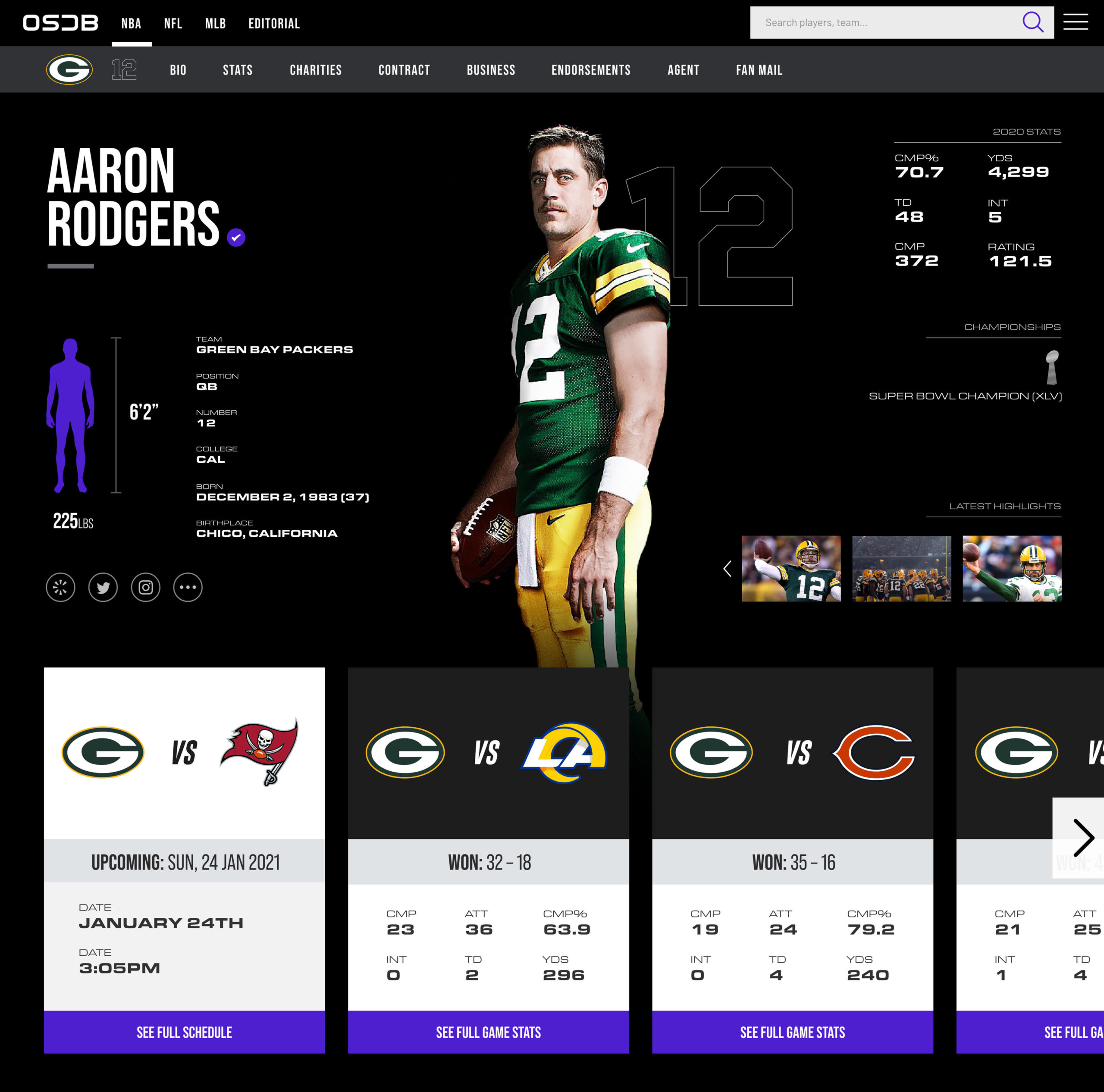This screenshot has height=1092, width=1104.
Task: Open the team huddle highlight thumbnail
Action: (902, 569)
